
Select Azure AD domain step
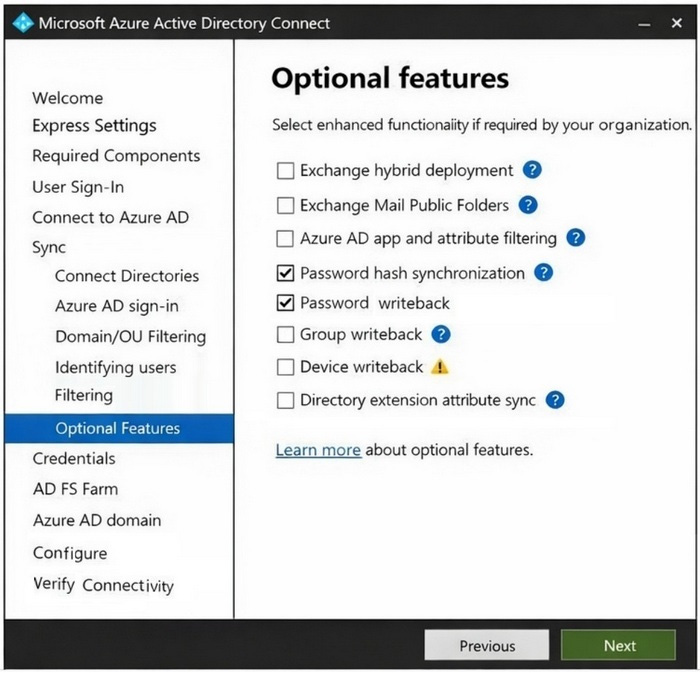tap(97, 521)
